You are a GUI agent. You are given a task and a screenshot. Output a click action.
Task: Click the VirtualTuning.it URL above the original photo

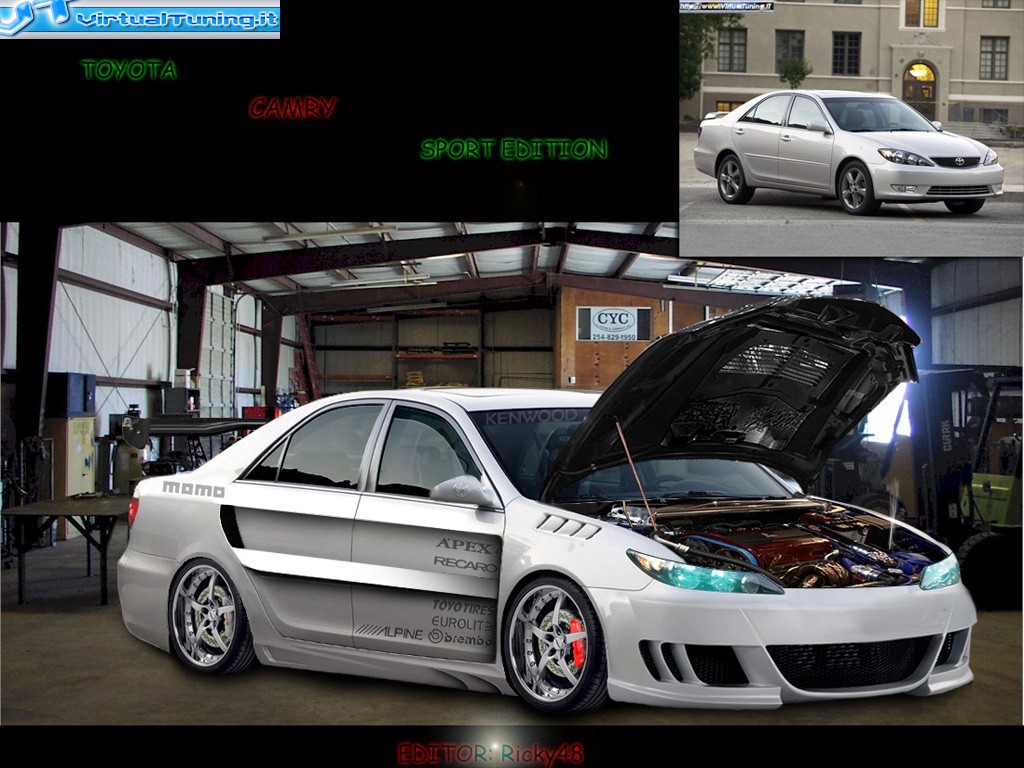pyautogui.click(x=726, y=6)
